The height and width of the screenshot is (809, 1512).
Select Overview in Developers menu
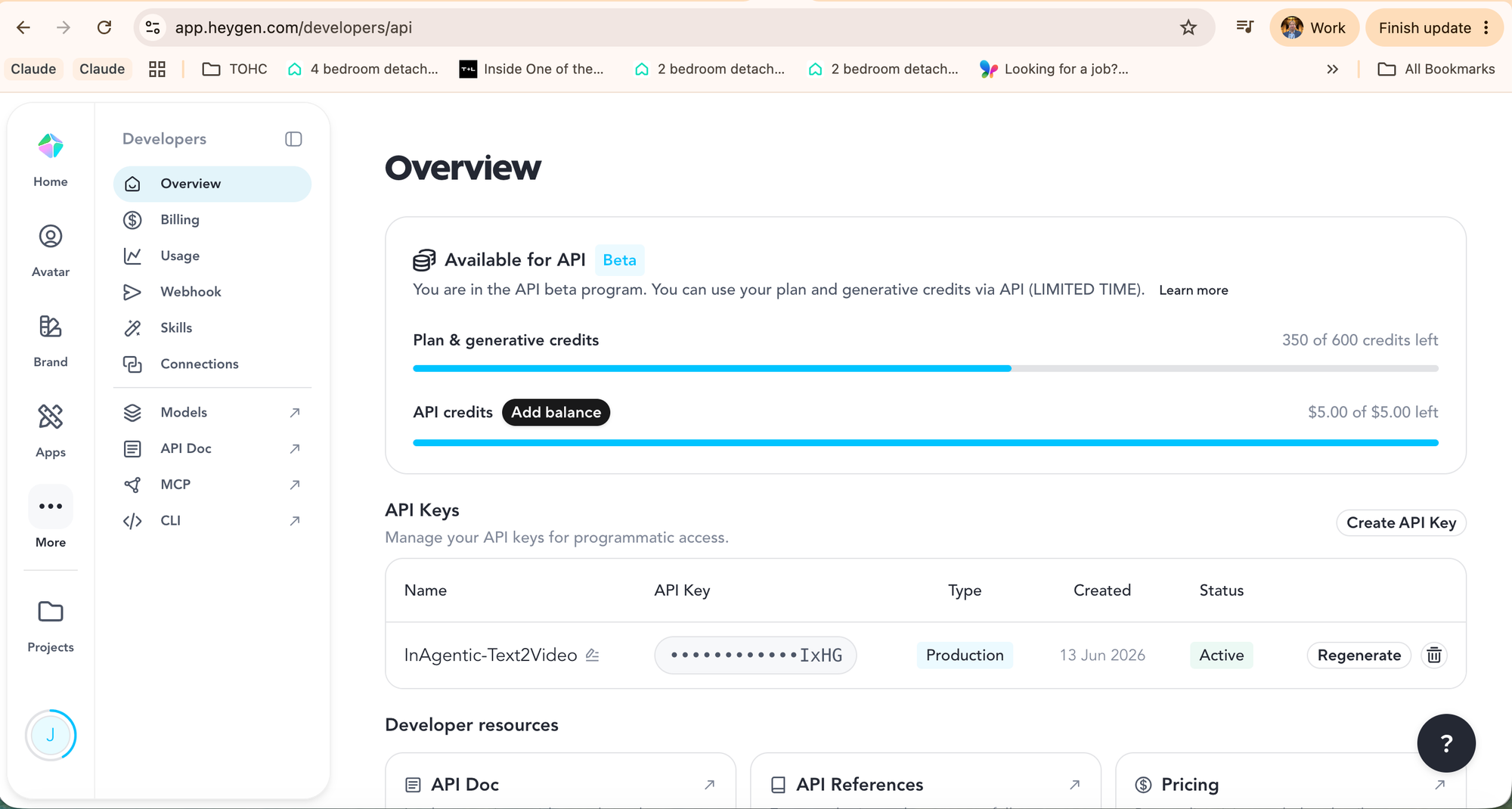pos(212,184)
